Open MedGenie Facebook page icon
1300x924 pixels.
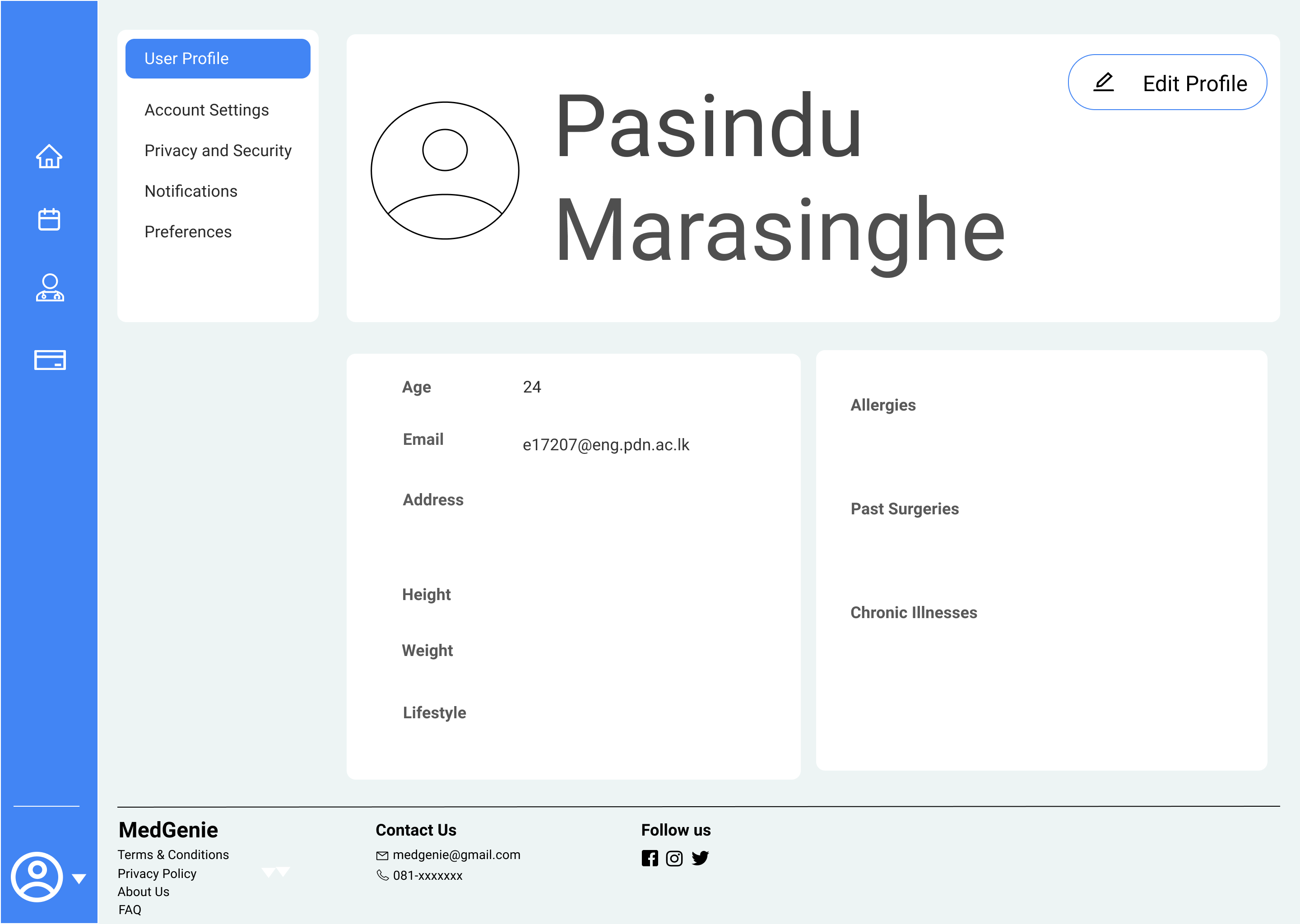650,858
